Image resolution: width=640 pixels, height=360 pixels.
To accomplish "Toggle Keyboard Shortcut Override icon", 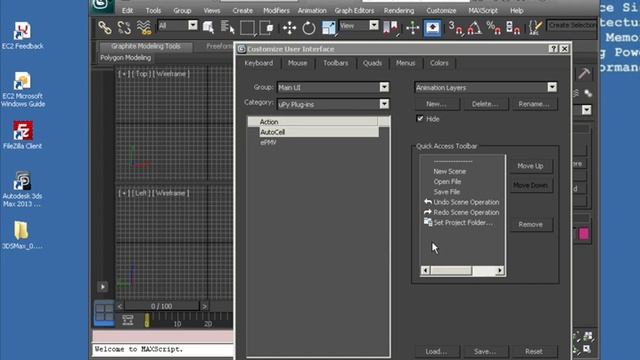I will [x=432, y=28].
